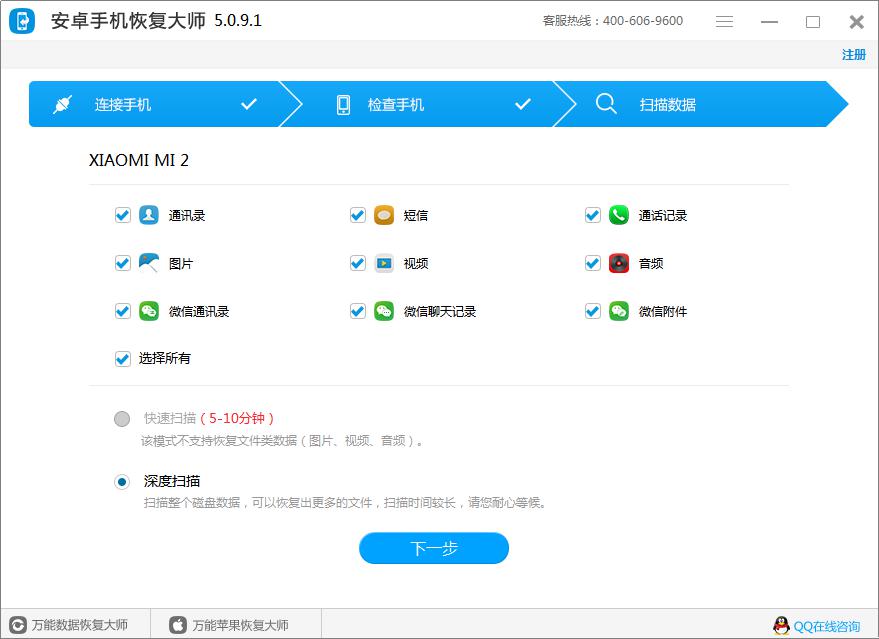The image size is (879, 639).
Task: Uncheck the 短信 checkbox
Action: click(x=358, y=215)
